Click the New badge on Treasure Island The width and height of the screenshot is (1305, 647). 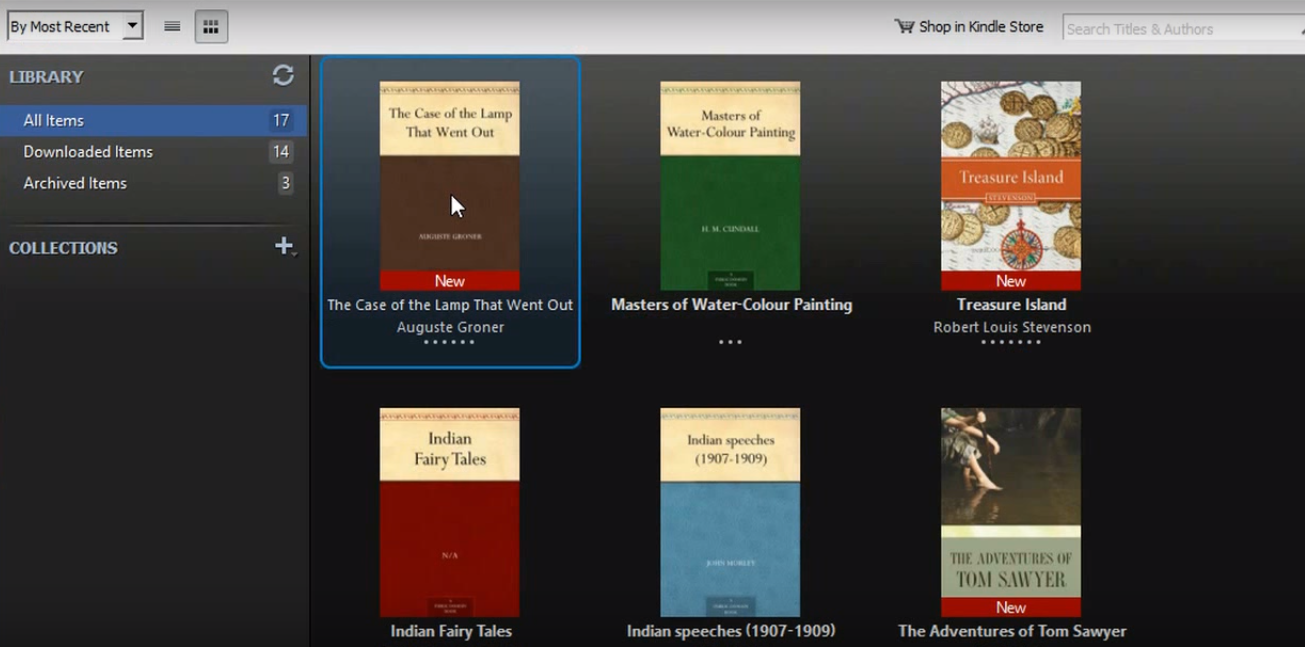tap(1011, 281)
